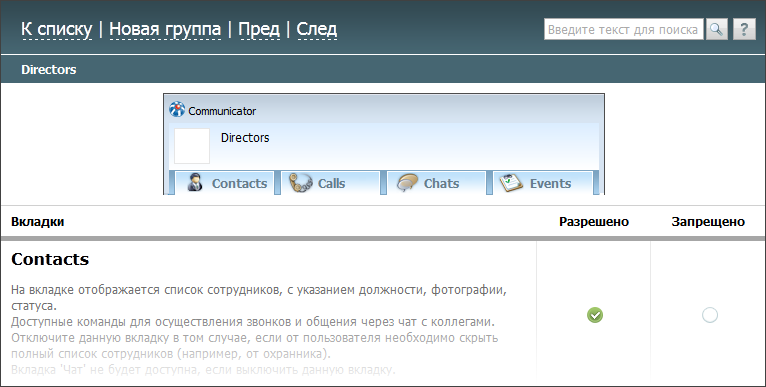Image resolution: width=766 pixels, height=387 pixels.
Task: Click the 'Вкладки' column header
Action: (x=38, y=222)
